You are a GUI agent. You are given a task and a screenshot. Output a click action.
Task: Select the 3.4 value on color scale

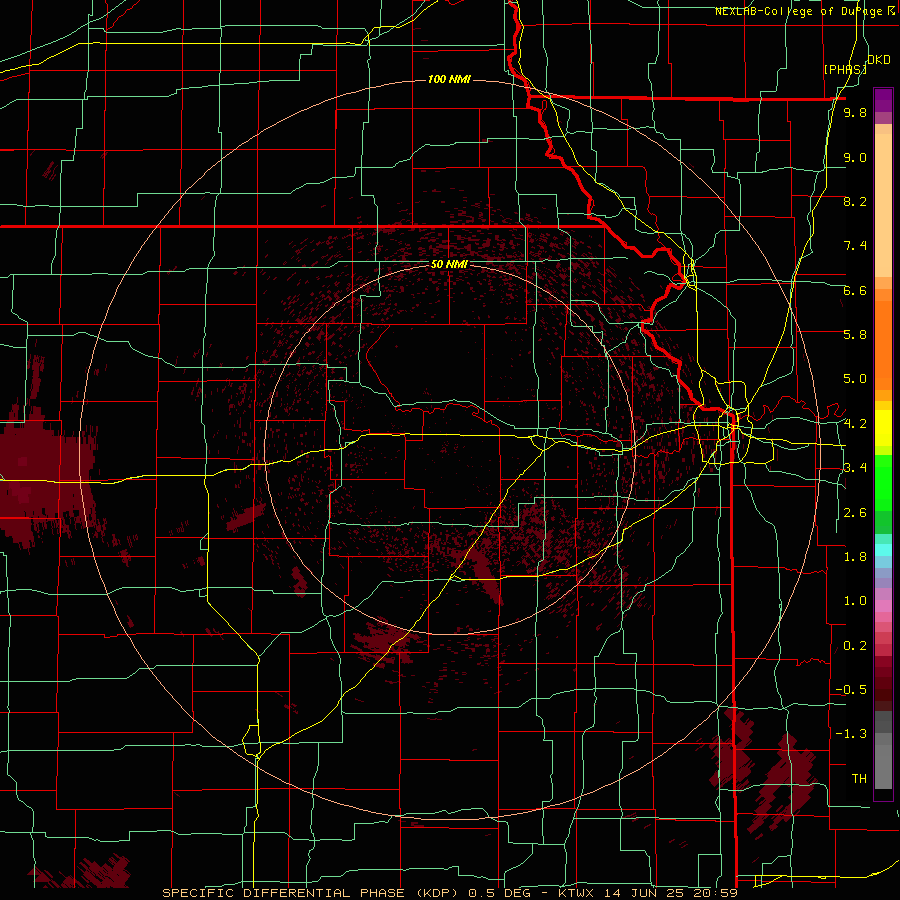[x=855, y=468]
